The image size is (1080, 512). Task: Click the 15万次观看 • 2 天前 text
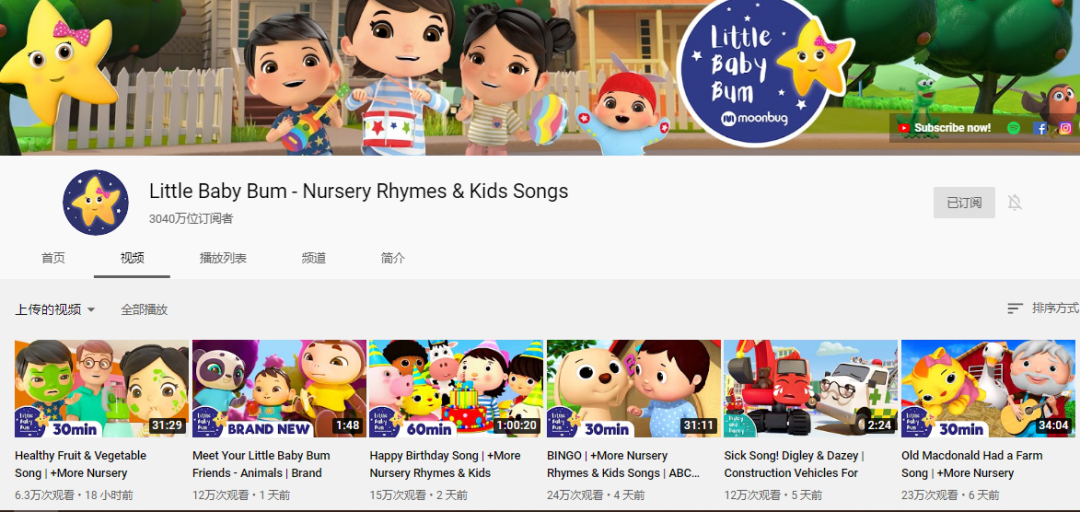pos(419,495)
